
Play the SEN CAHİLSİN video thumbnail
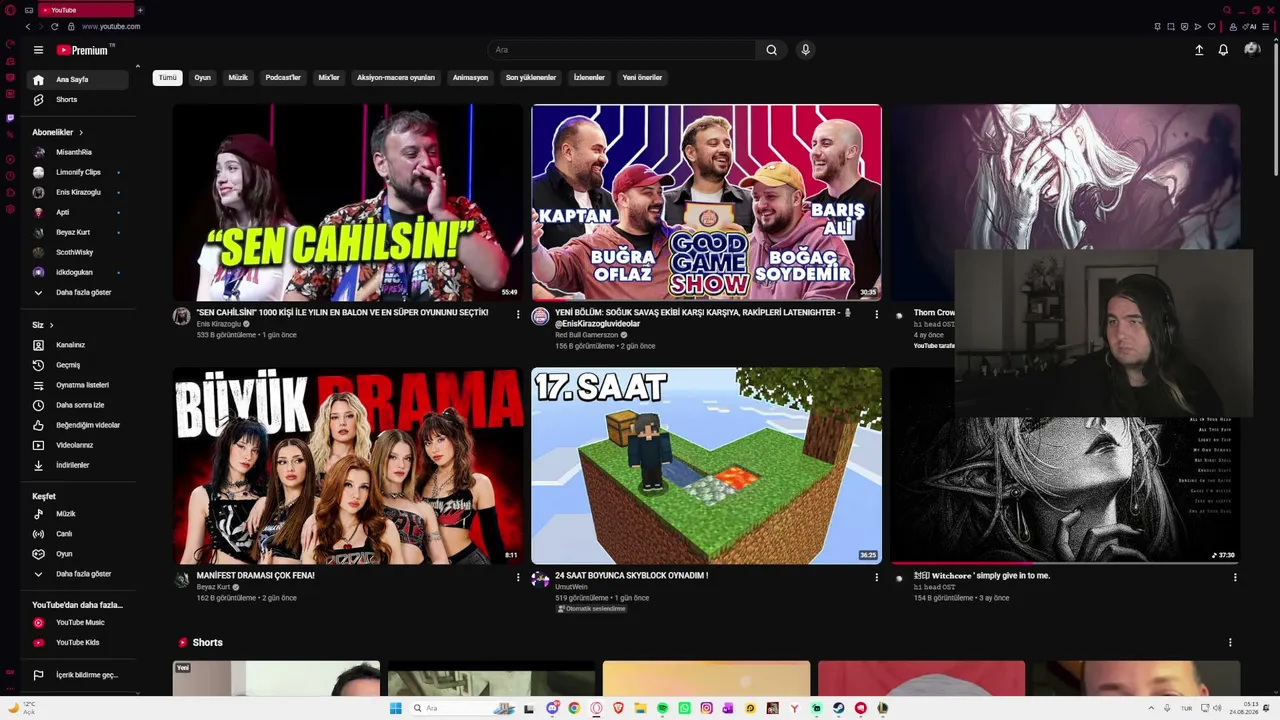[348, 203]
